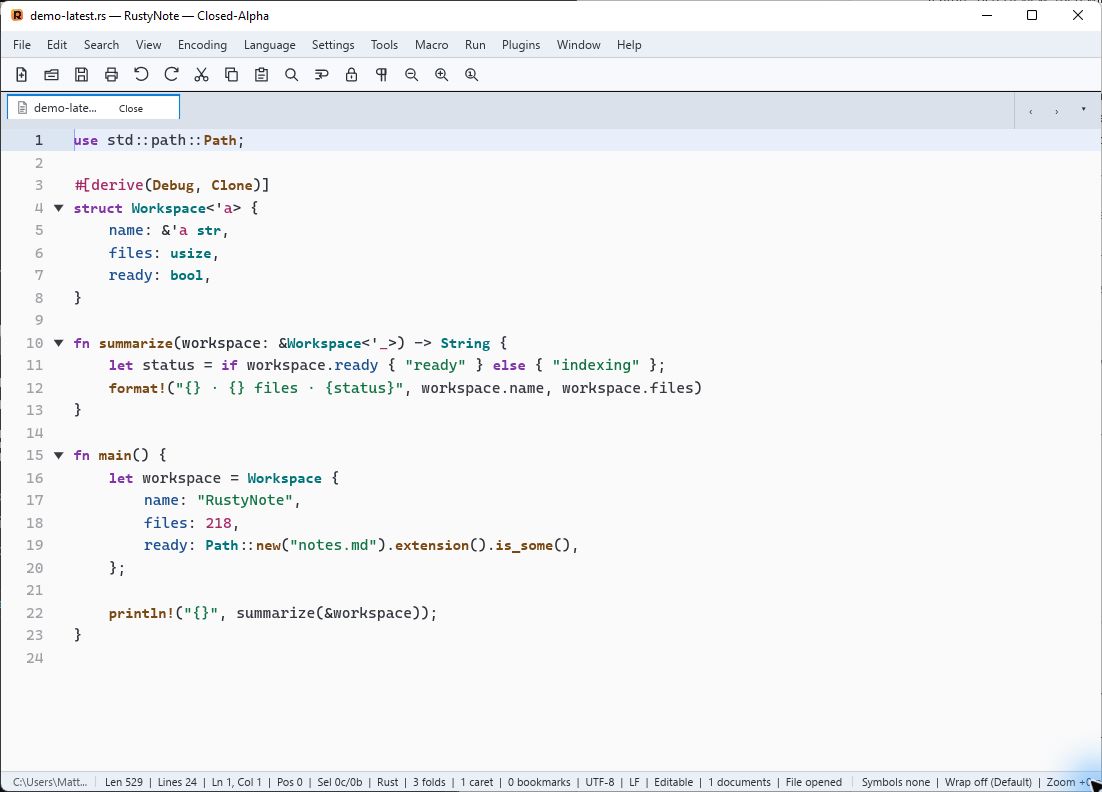Click '1 caret' in the status bar
Screen dimensions: 1102x792
(477, 782)
